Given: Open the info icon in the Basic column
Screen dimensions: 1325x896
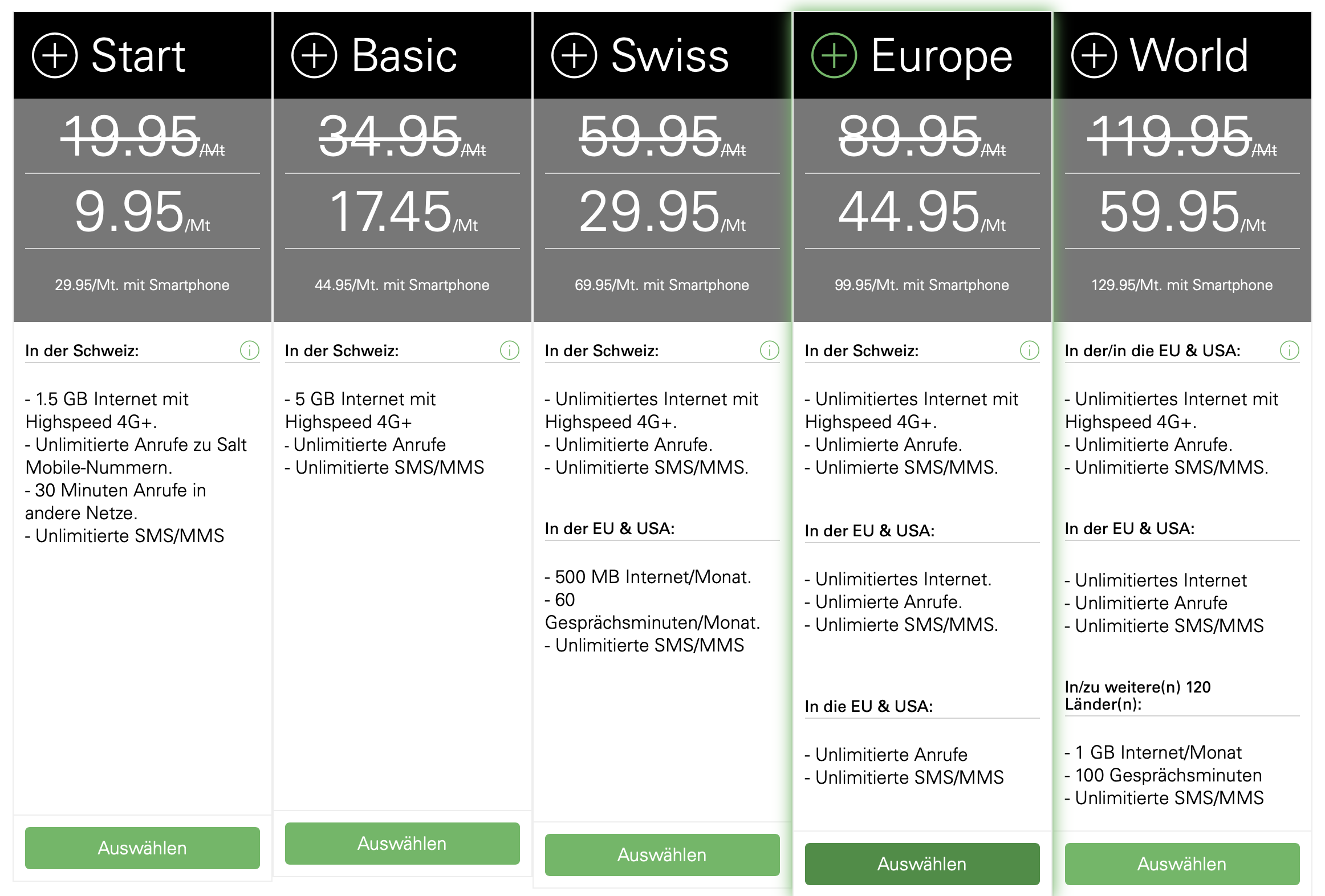Looking at the screenshot, I should tap(510, 350).
